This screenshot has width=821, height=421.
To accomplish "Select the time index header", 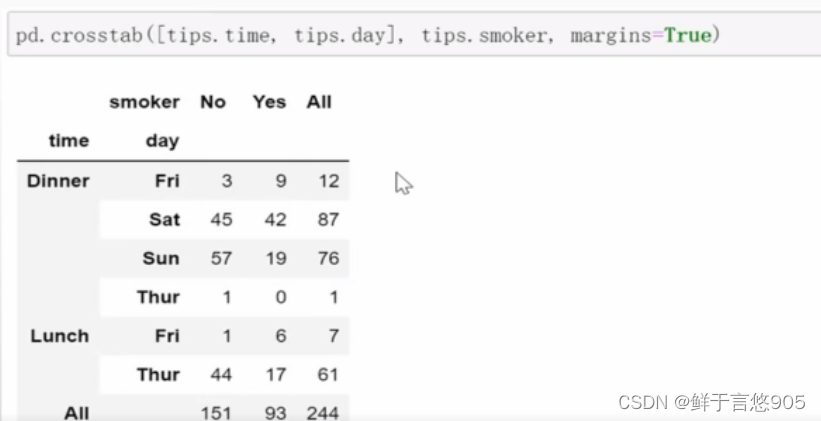I will pos(69,141).
